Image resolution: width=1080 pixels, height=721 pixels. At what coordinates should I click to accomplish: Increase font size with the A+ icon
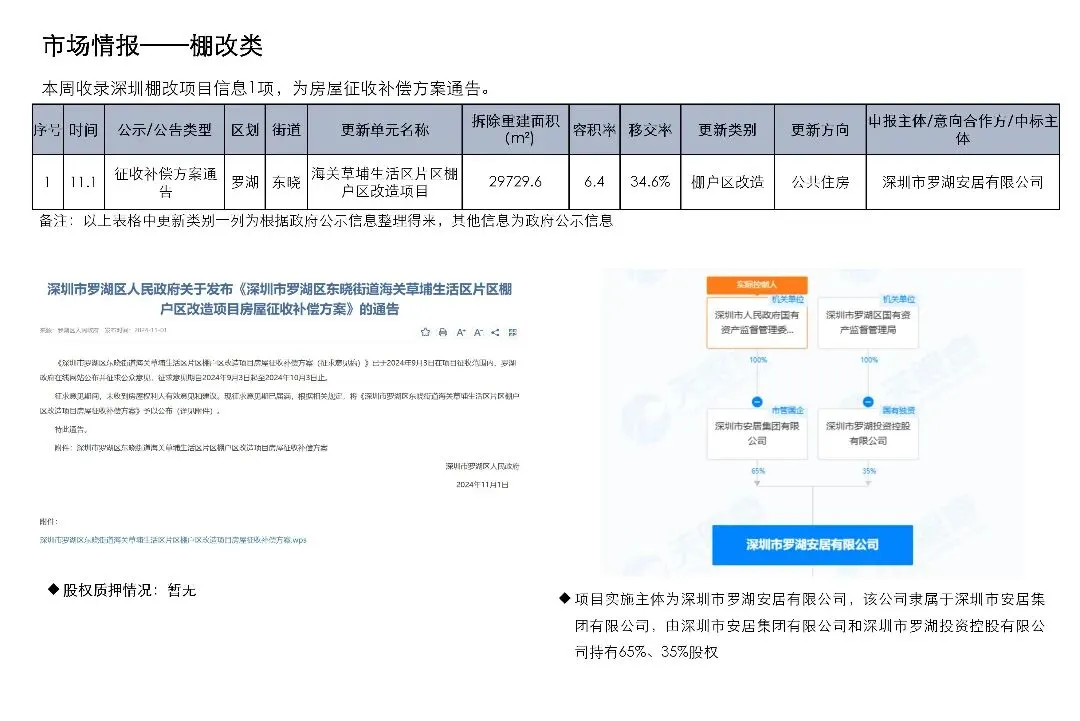(x=461, y=332)
